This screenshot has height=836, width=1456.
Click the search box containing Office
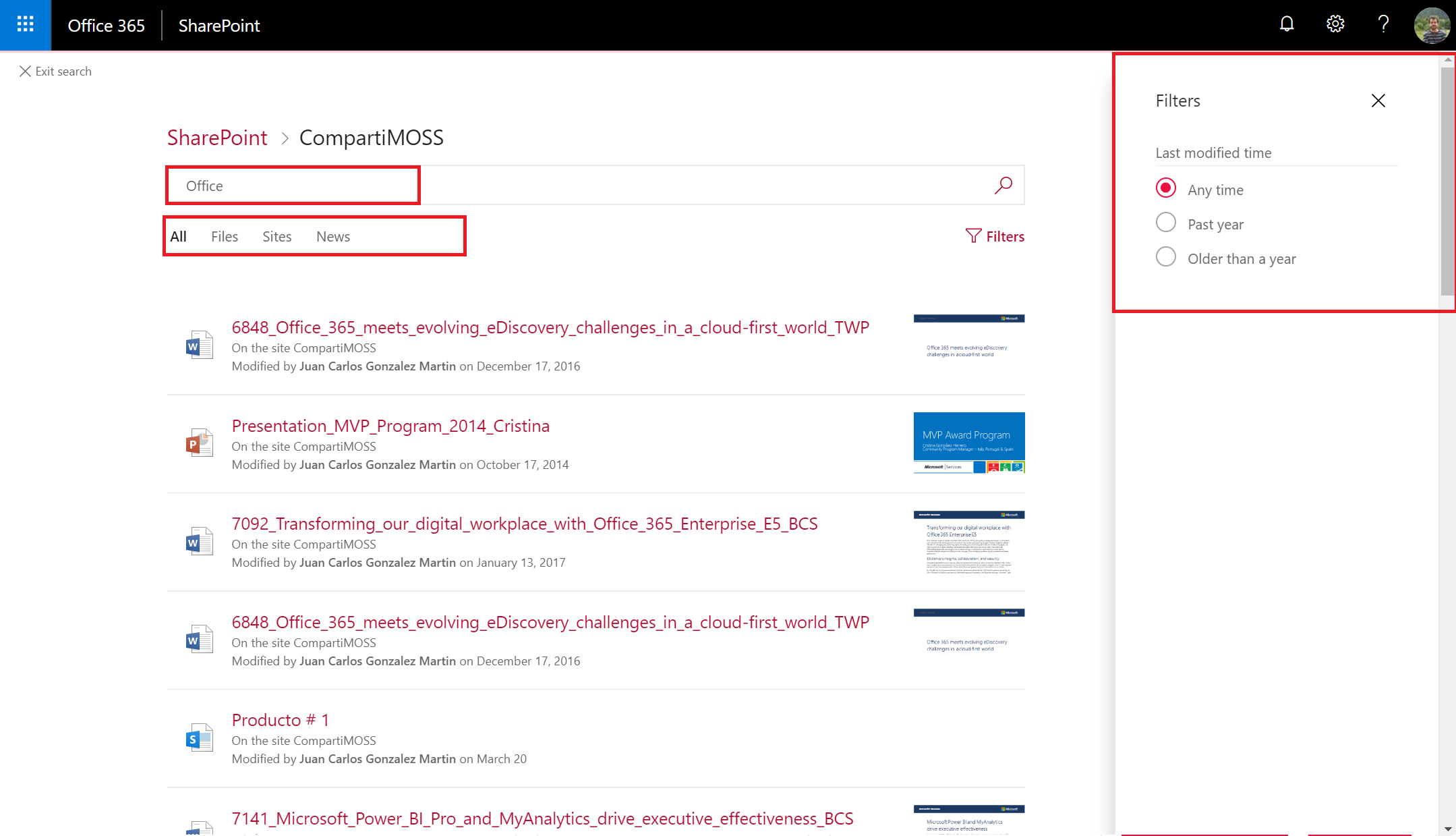[x=595, y=185]
